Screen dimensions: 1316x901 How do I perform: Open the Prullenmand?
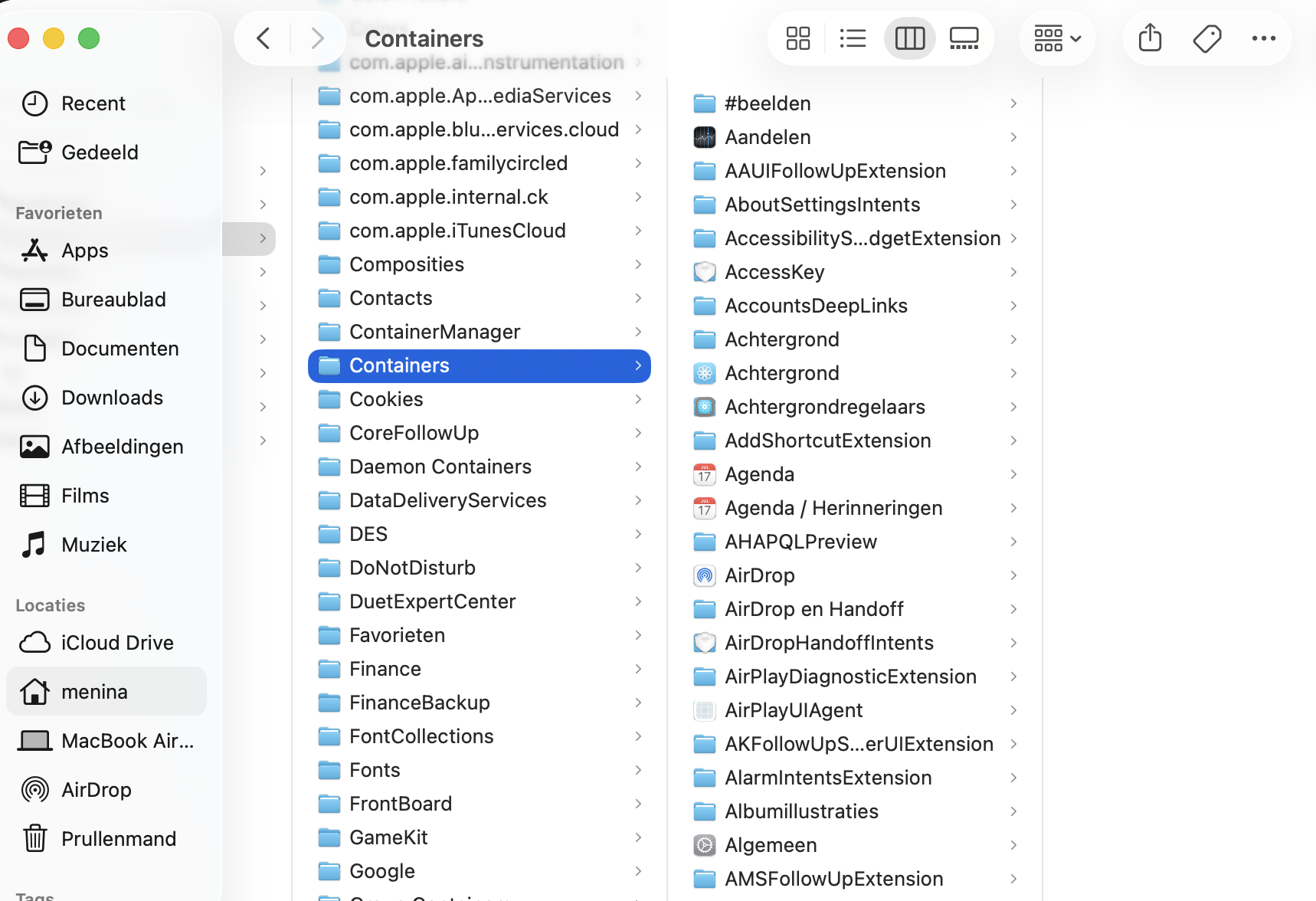(119, 838)
